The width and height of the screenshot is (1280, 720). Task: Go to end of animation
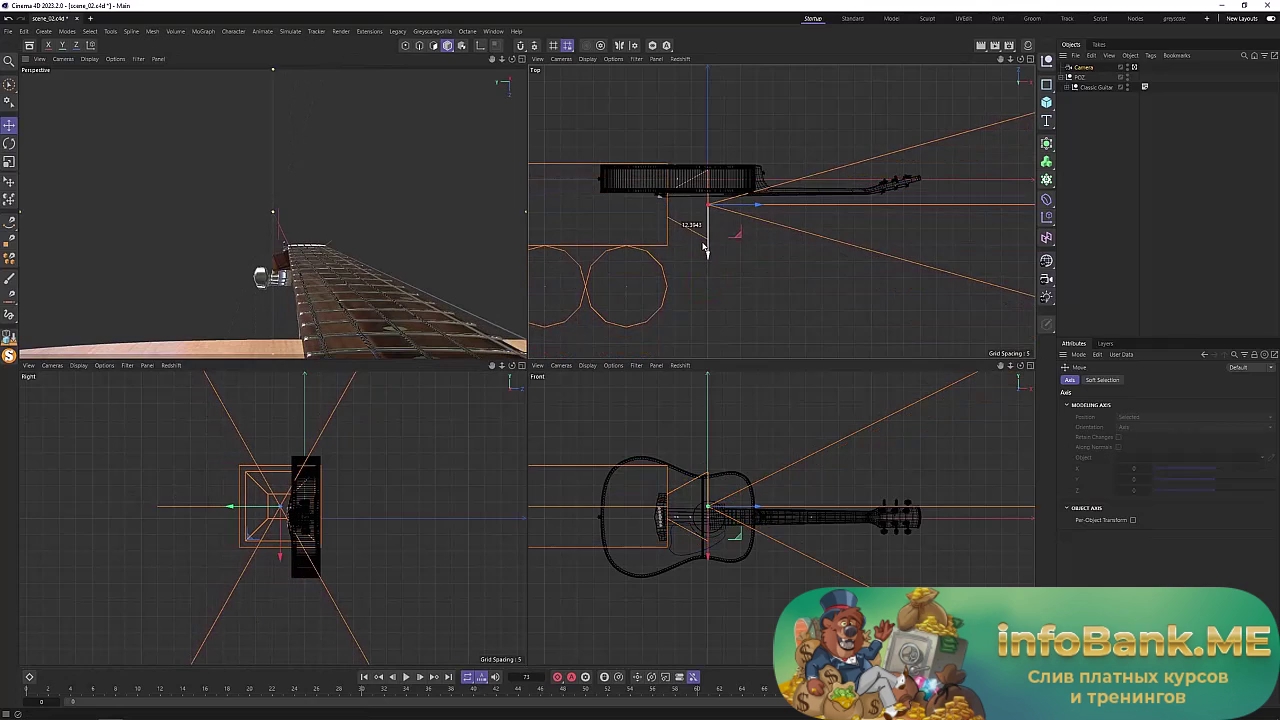(448, 677)
